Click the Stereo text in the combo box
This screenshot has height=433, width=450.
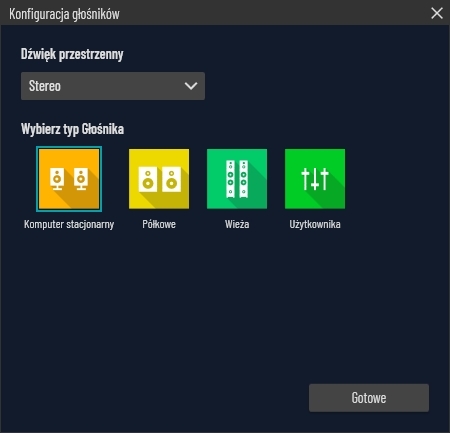45,86
